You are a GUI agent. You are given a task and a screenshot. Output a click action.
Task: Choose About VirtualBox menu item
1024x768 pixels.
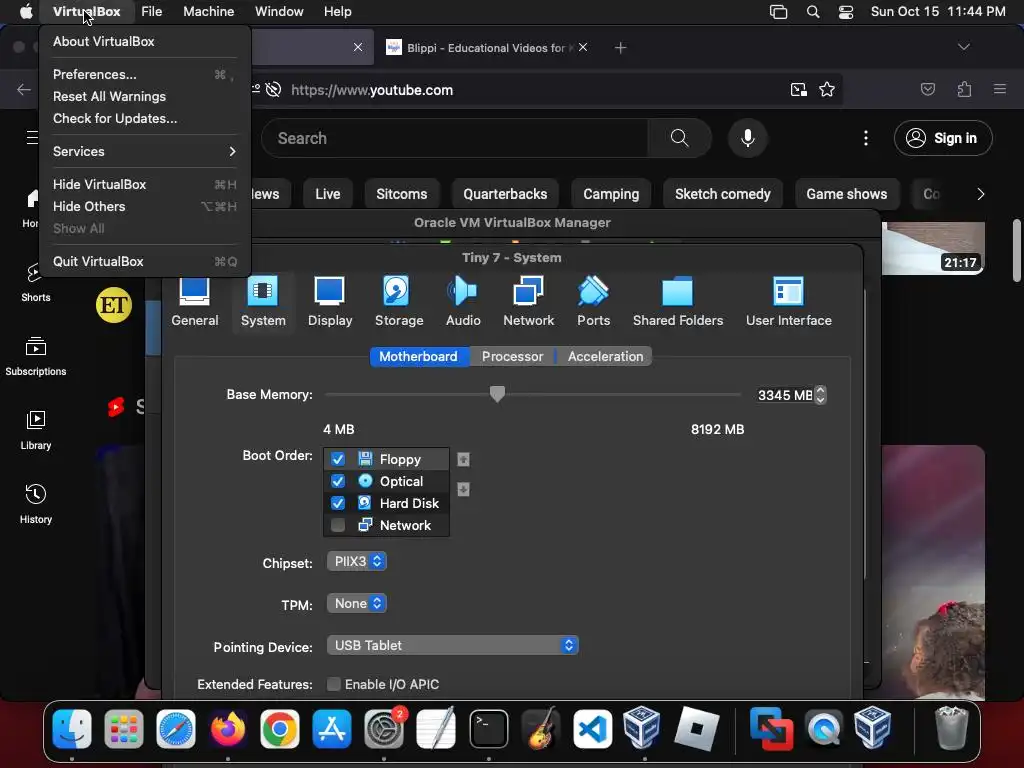coord(144,41)
